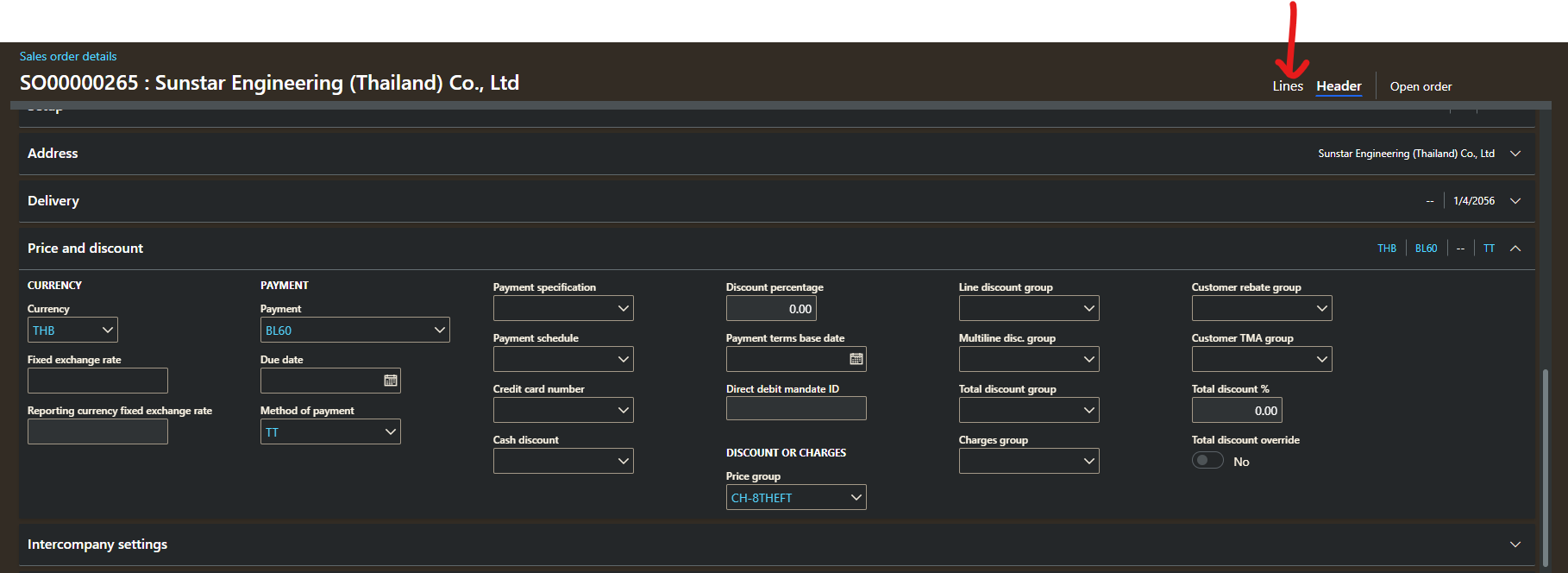Collapse the Price and discount section

[1515, 249]
